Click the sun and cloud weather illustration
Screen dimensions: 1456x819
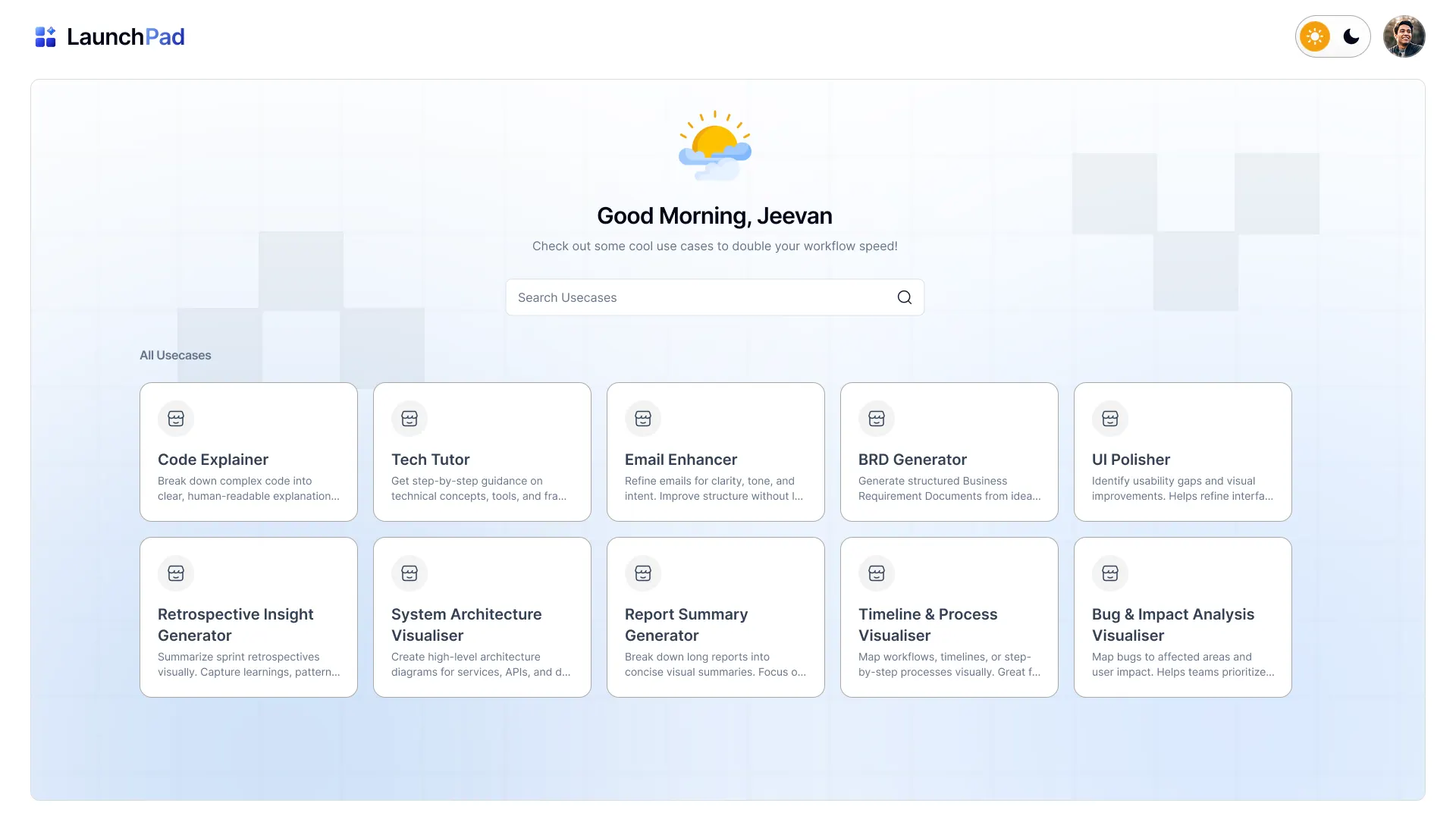click(714, 146)
